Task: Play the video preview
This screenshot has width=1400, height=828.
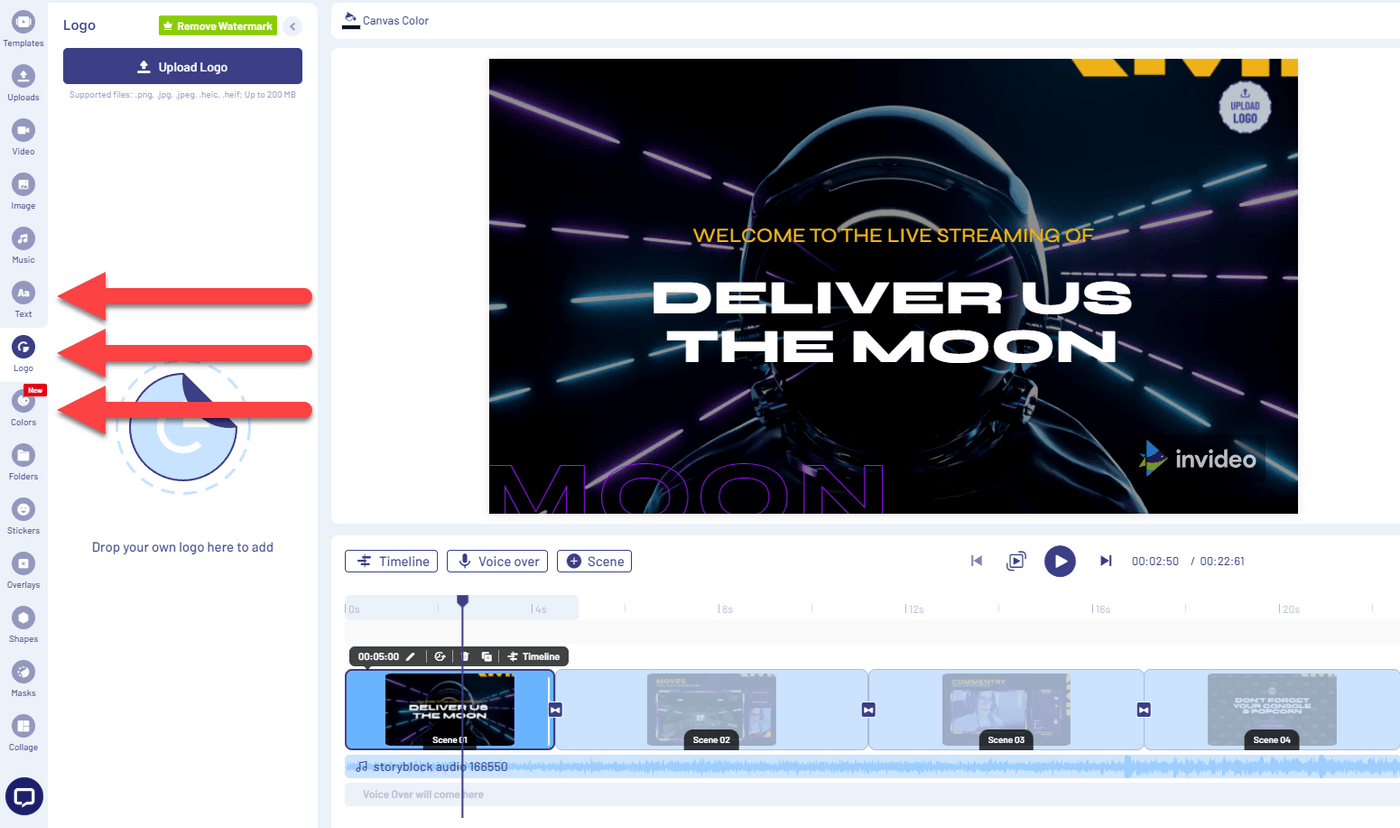Action: click(1059, 561)
